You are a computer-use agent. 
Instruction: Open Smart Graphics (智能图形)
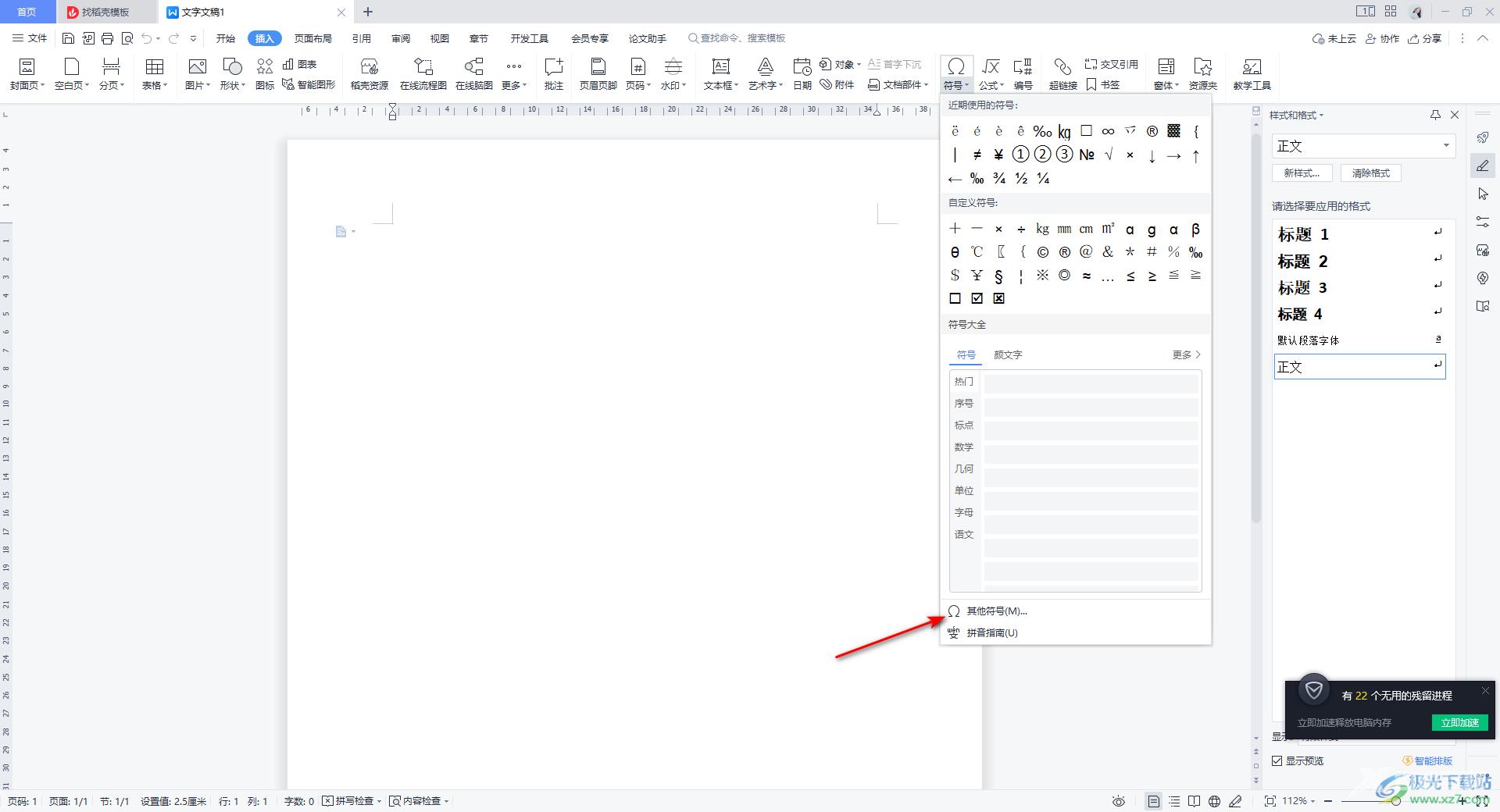coord(309,84)
